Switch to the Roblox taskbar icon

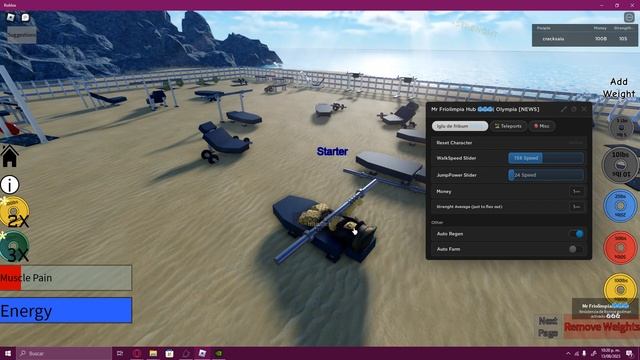coord(202,353)
